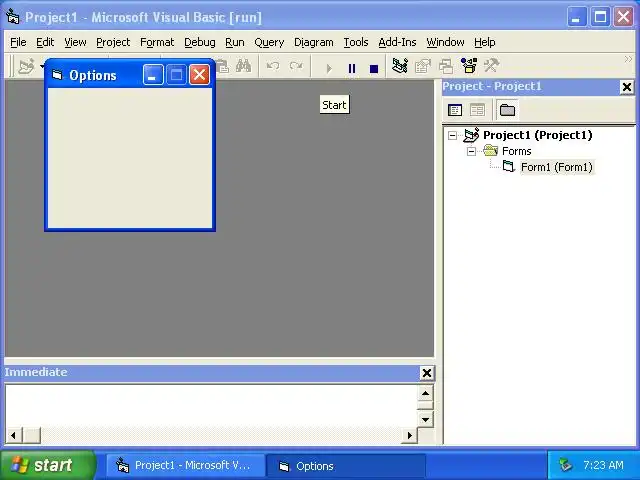Click the Immediate window scroll left arrow
This screenshot has height=480, width=640.
[x=13, y=436]
